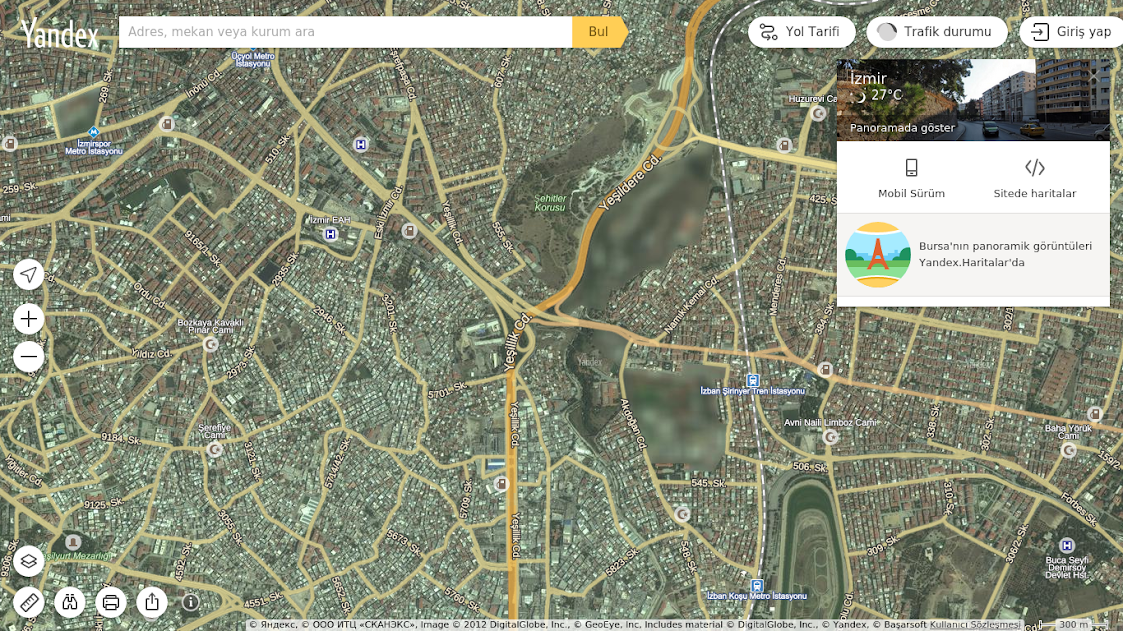Zoom out with the minus button
1123x631 pixels.
[x=29, y=356]
